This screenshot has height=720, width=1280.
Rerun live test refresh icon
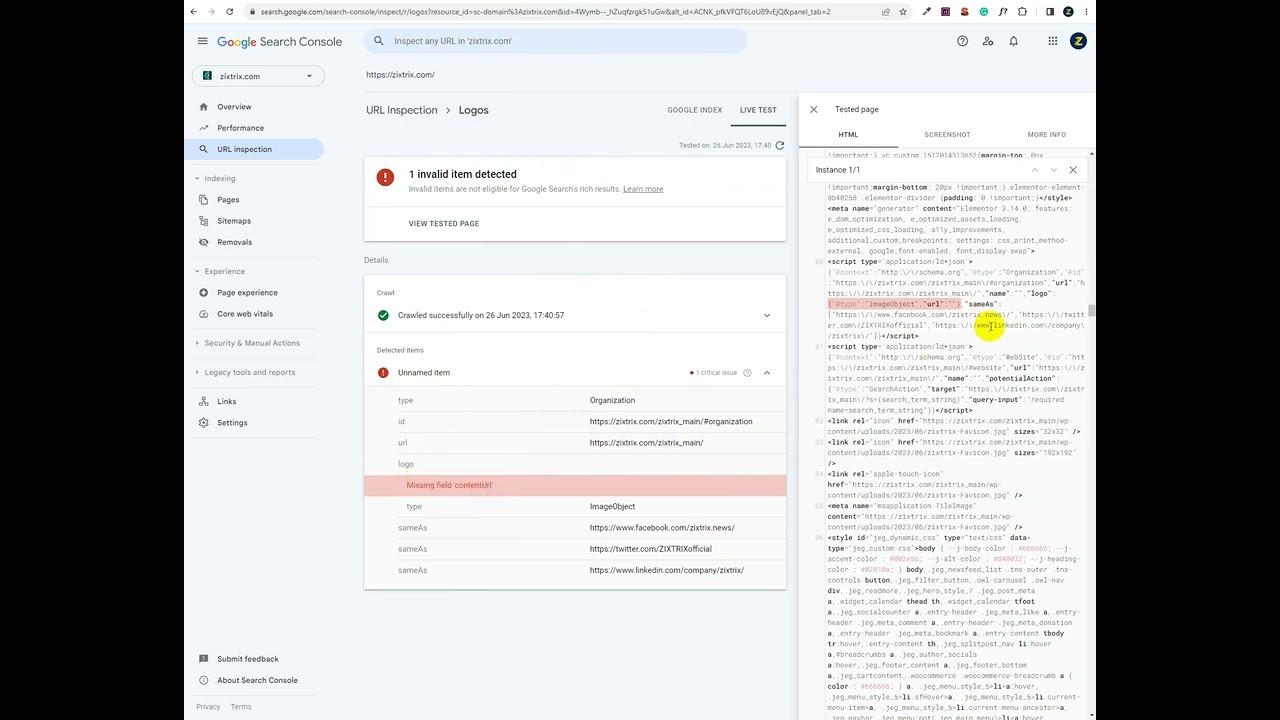(780, 145)
